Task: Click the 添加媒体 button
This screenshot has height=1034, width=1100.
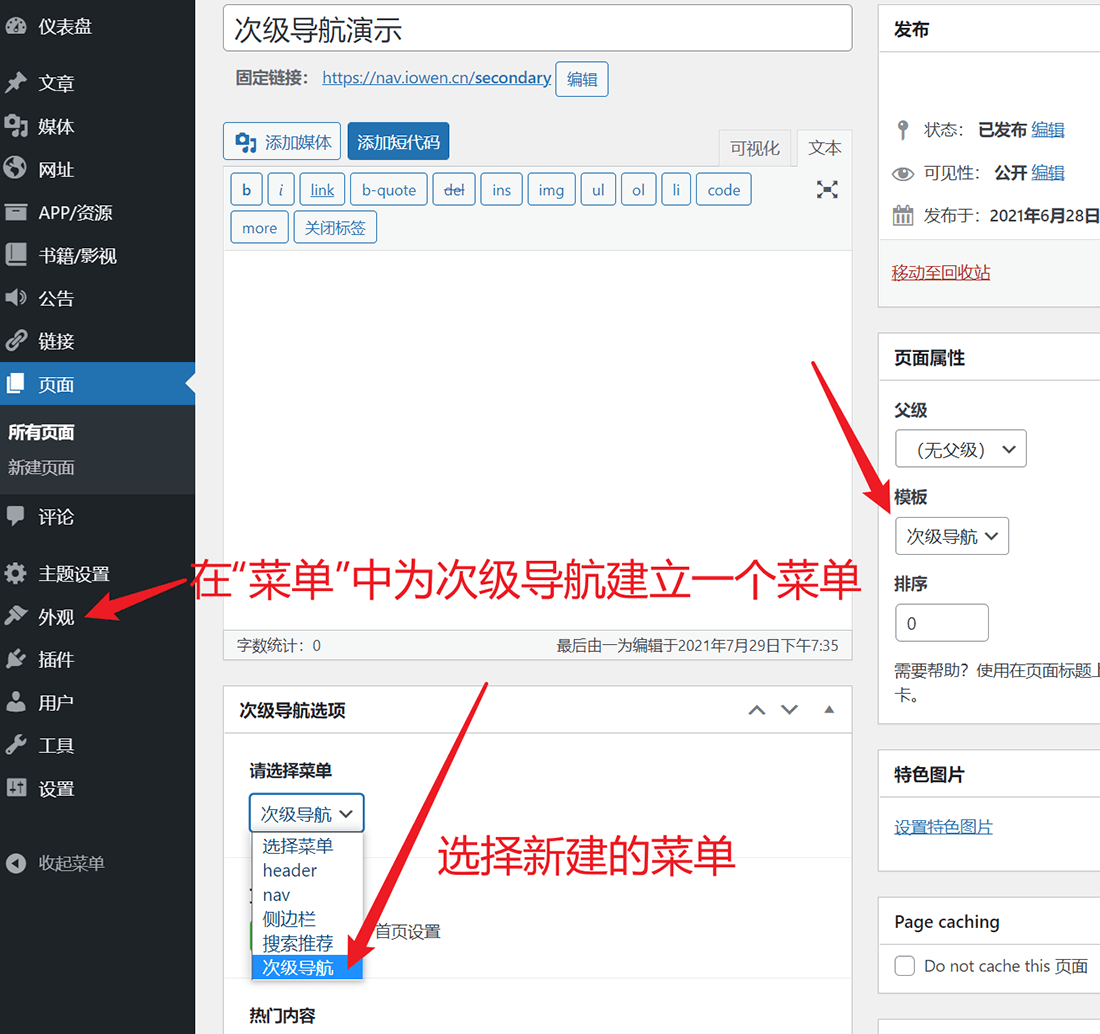Action: coord(282,142)
